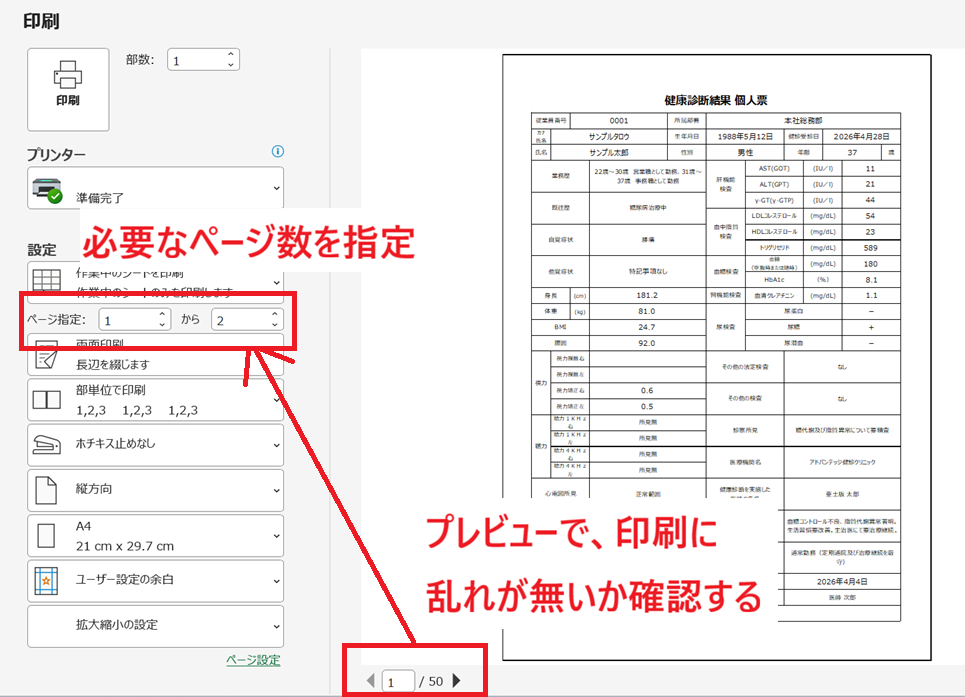Open the custom margins (ユーザー設定の余白) dropdown
Screen dimensions: 965x697
156,581
